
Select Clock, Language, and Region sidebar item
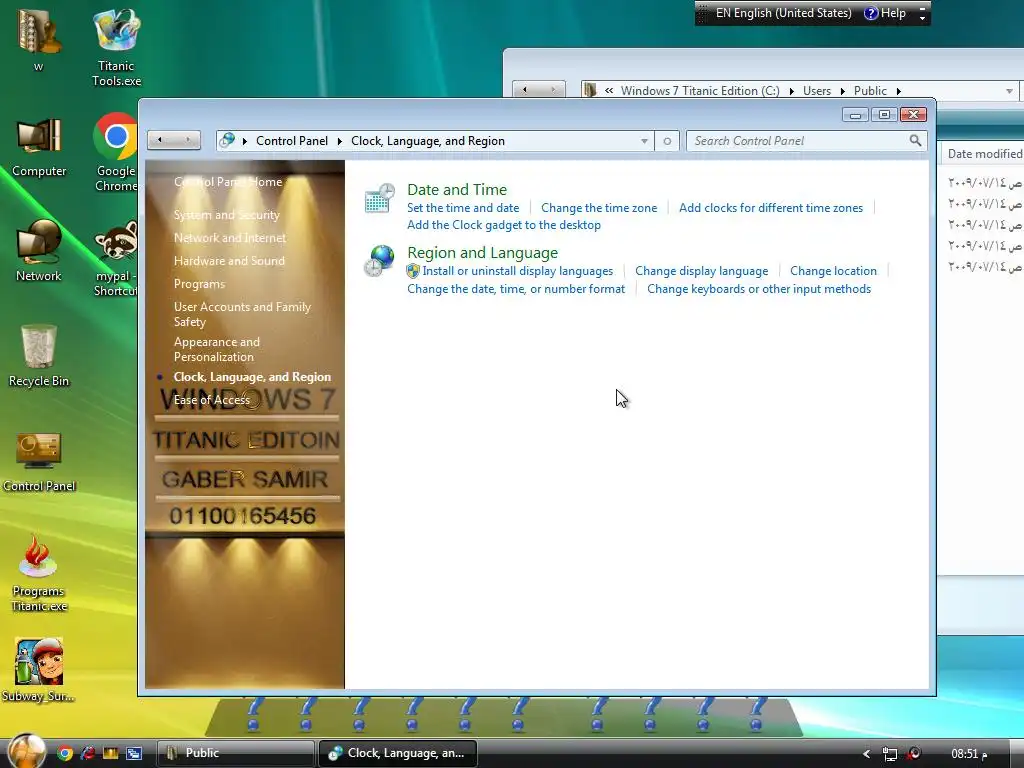pos(252,377)
